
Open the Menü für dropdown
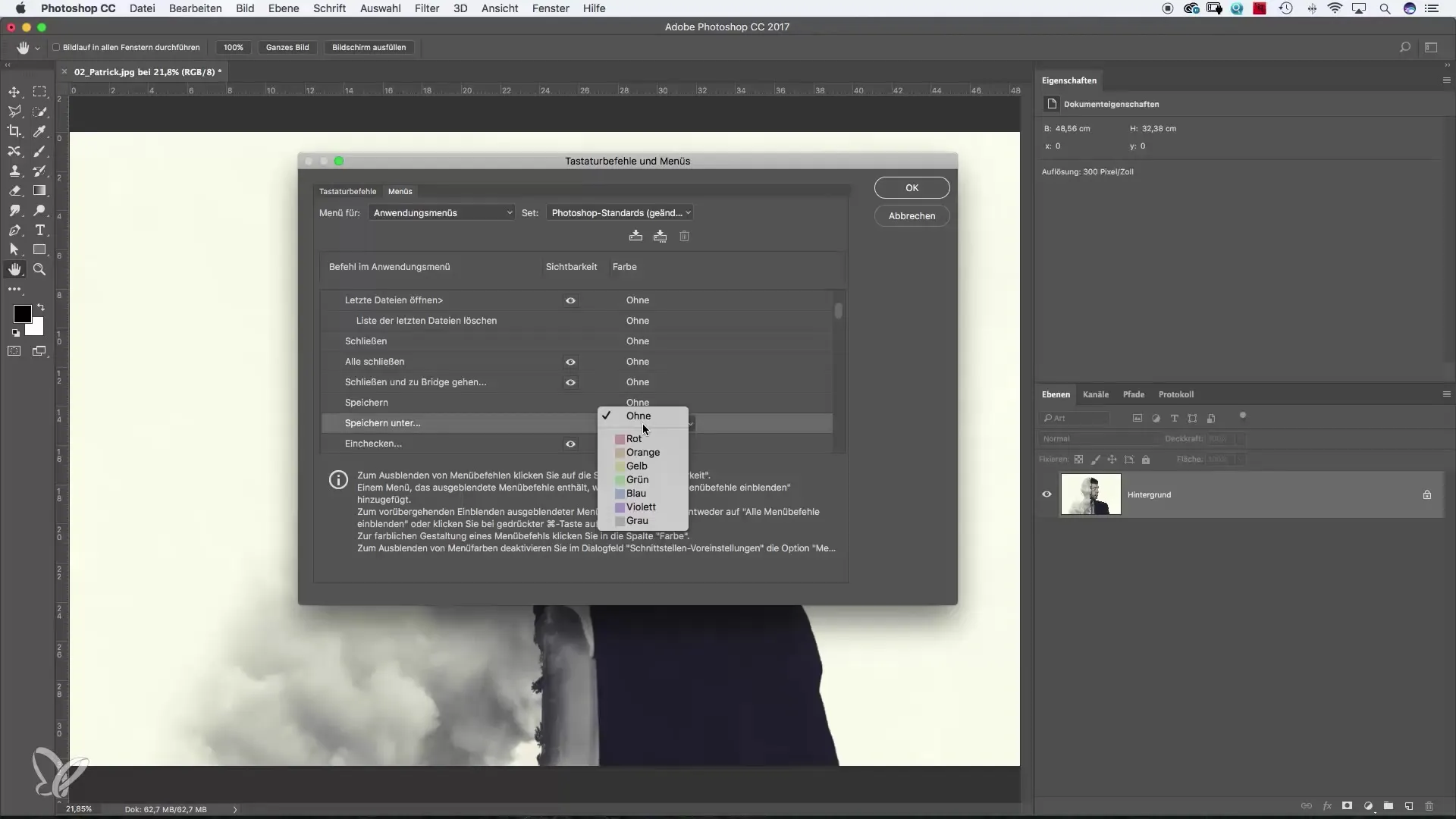point(441,213)
